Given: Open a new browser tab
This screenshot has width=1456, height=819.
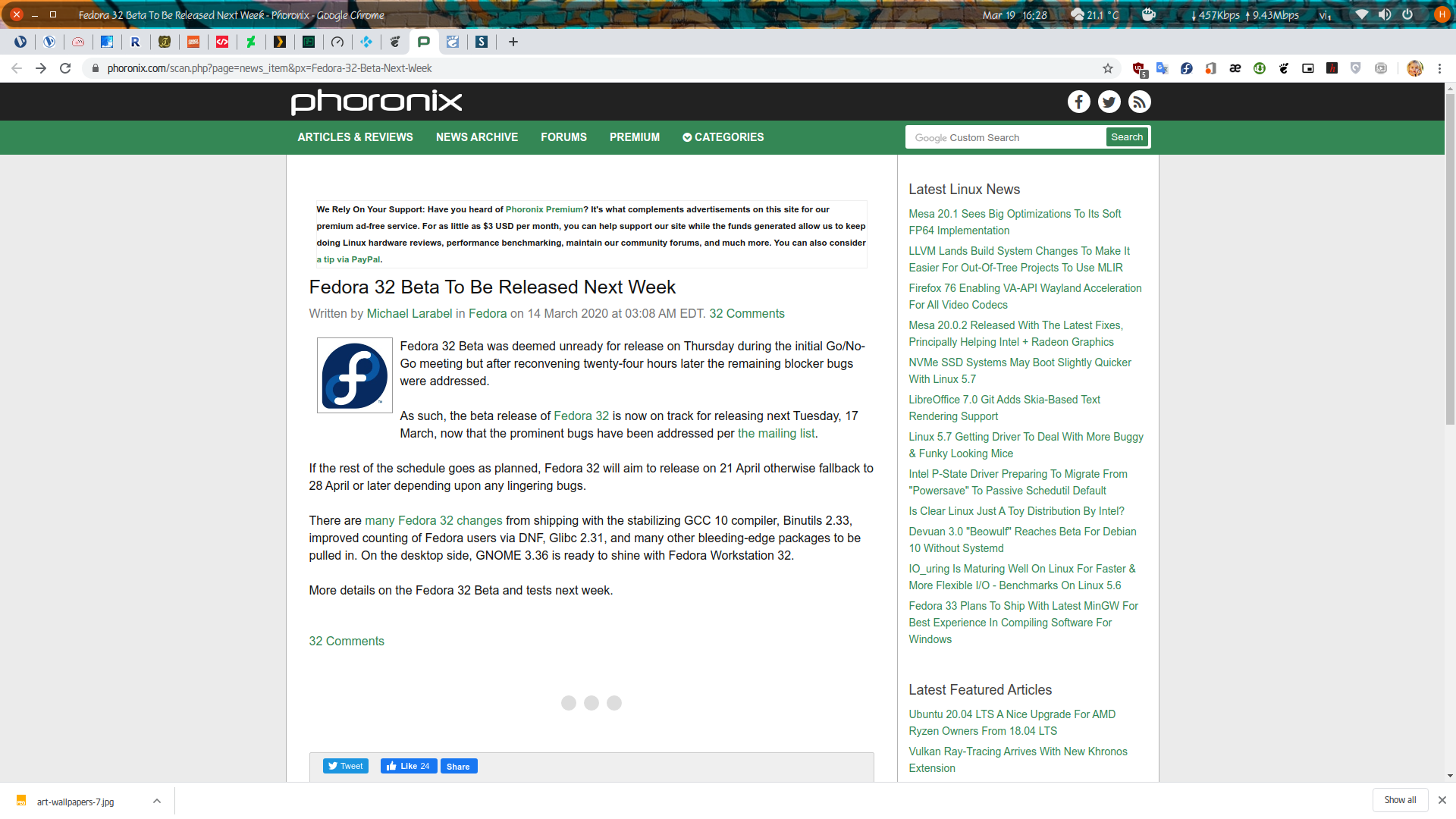Looking at the screenshot, I should (x=513, y=42).
